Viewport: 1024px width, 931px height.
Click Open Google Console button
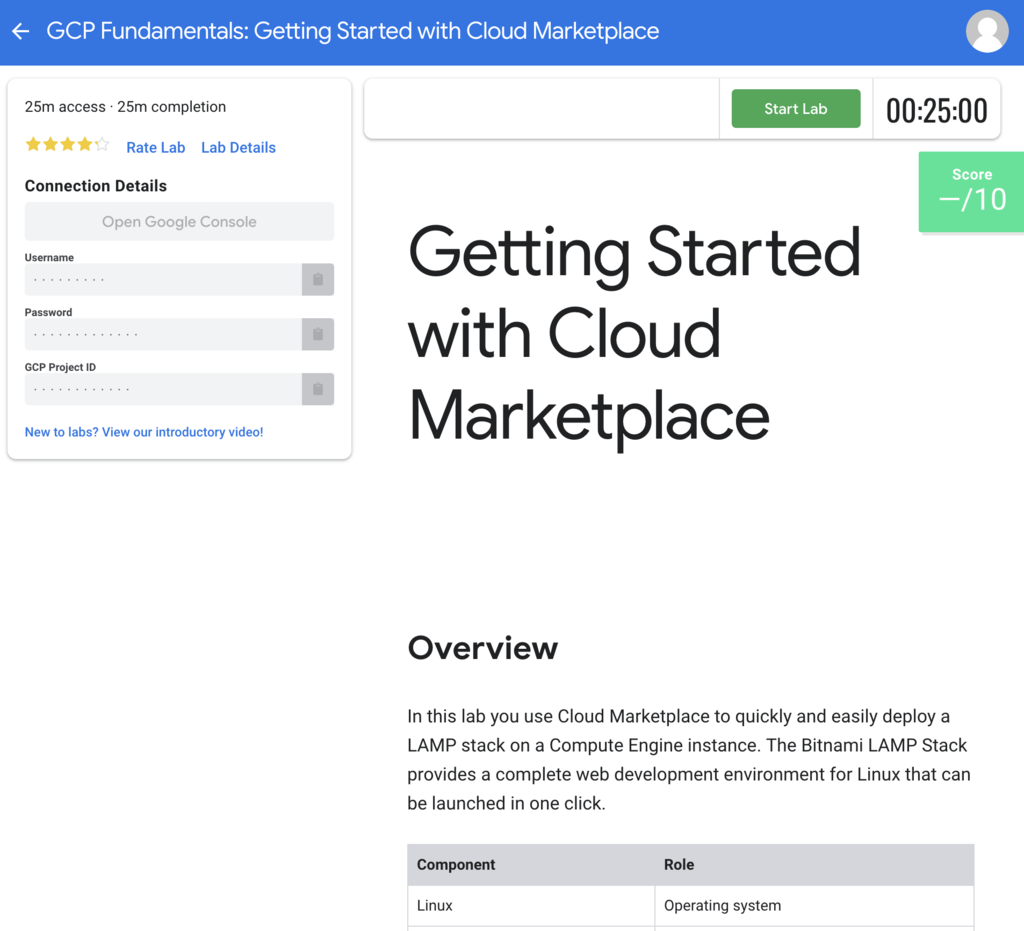pos(179,221)
